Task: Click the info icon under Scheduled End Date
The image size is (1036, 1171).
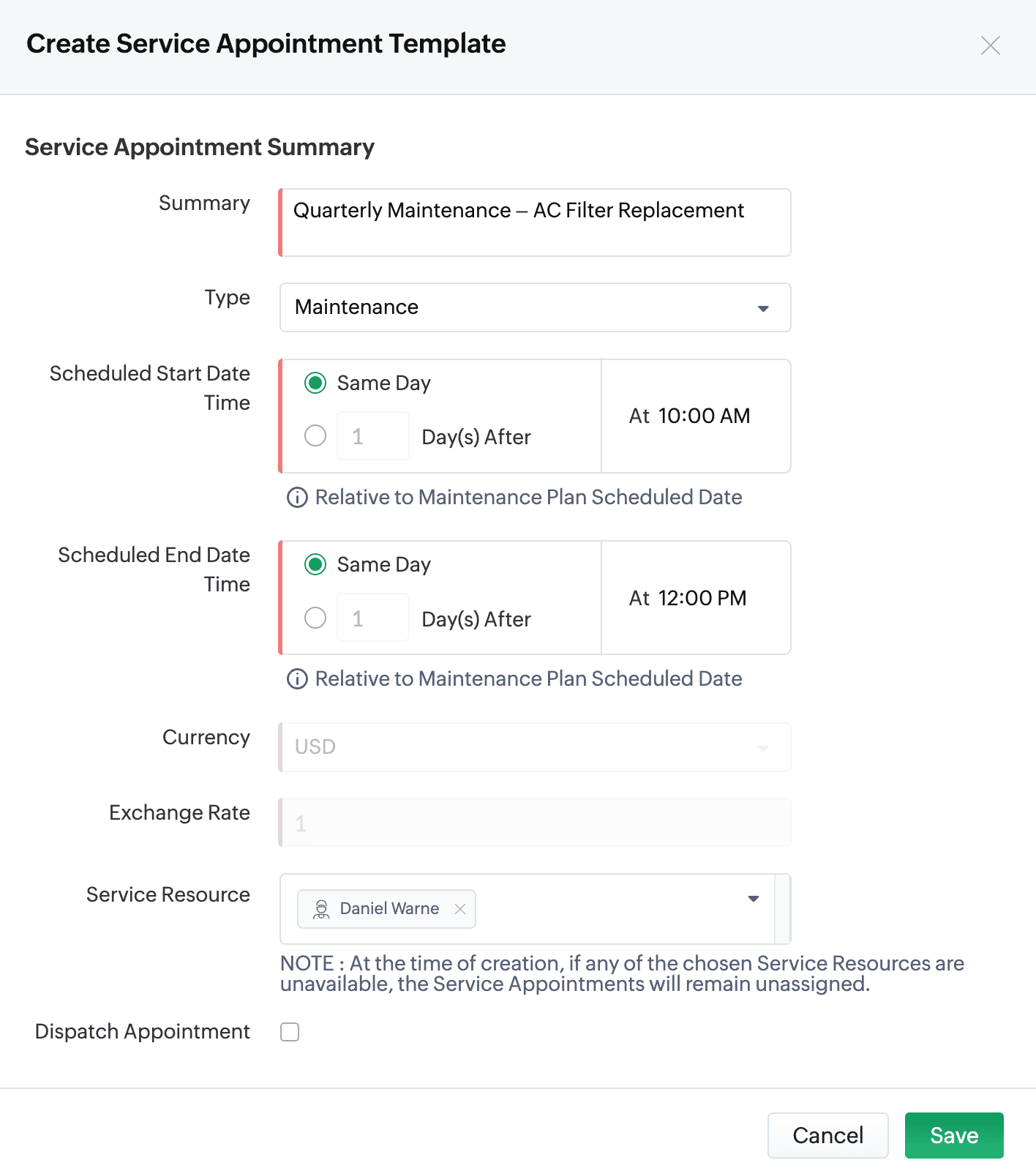Action: [x=297, y=679]
